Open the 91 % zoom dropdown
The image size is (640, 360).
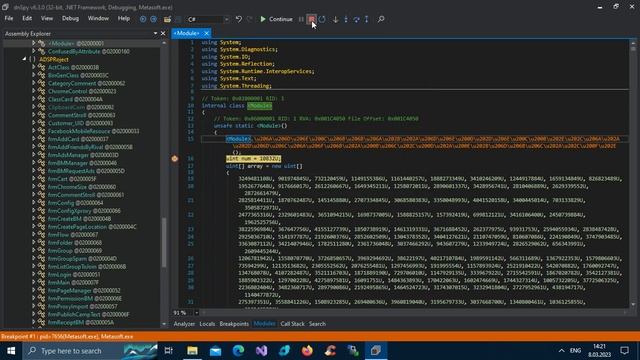[x=196, y=313]
